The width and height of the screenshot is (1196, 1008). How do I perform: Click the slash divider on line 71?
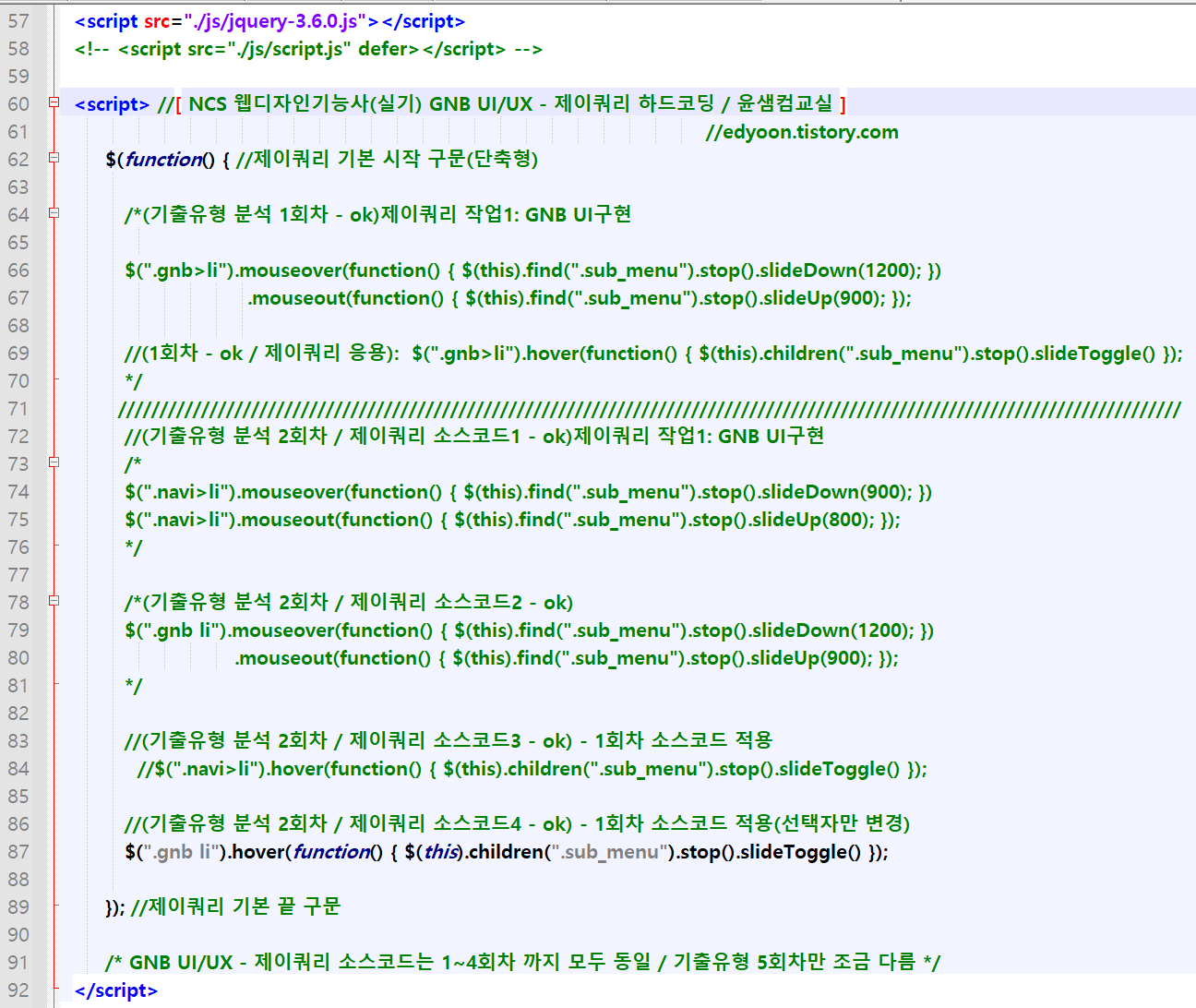pos(649,409)
